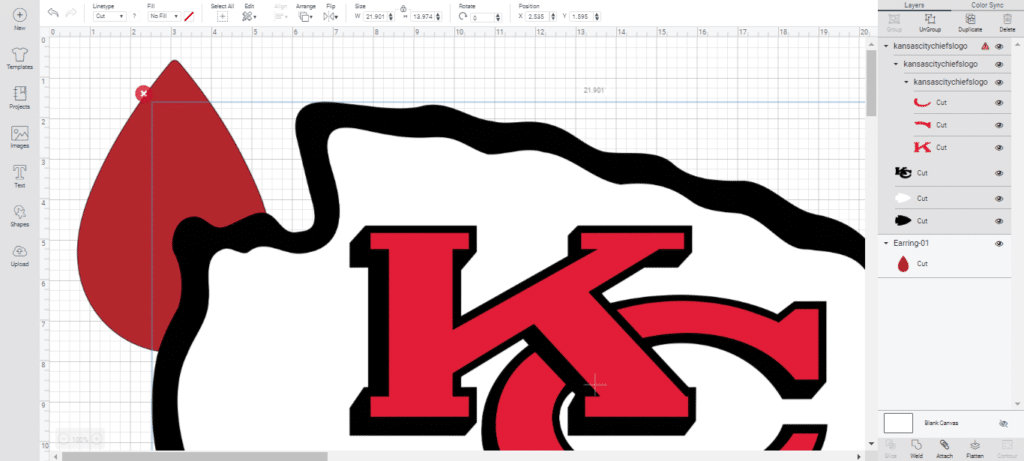Attach the selected layers
Viewport: 1024px width, 461px height.
944,449
